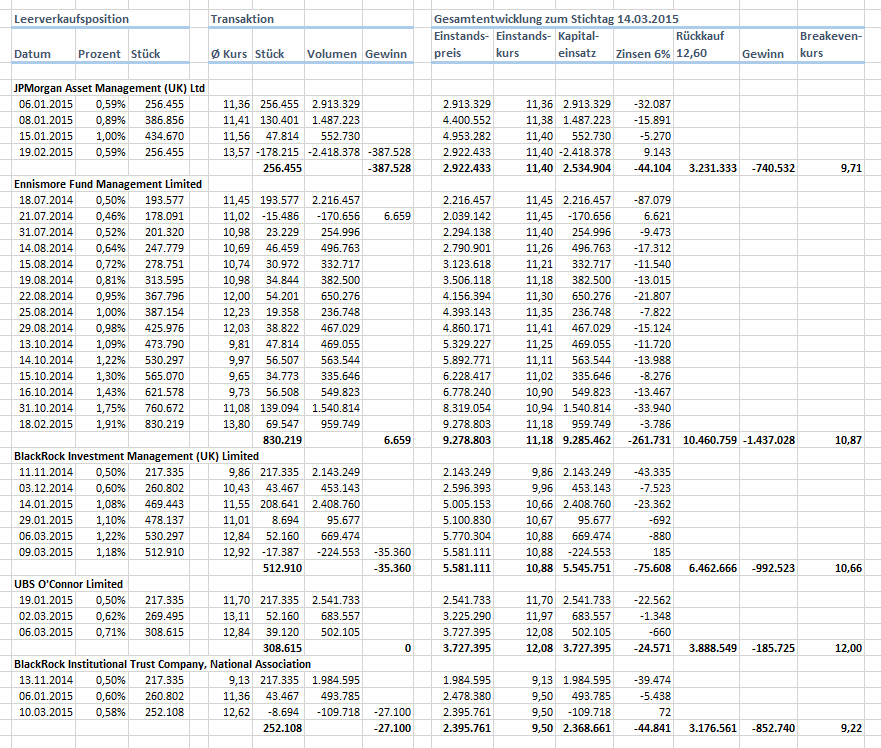The height and width of the screenshot is (748, 881).
Task: Click UBS Gewinn total 0
Action: (408, 648)
